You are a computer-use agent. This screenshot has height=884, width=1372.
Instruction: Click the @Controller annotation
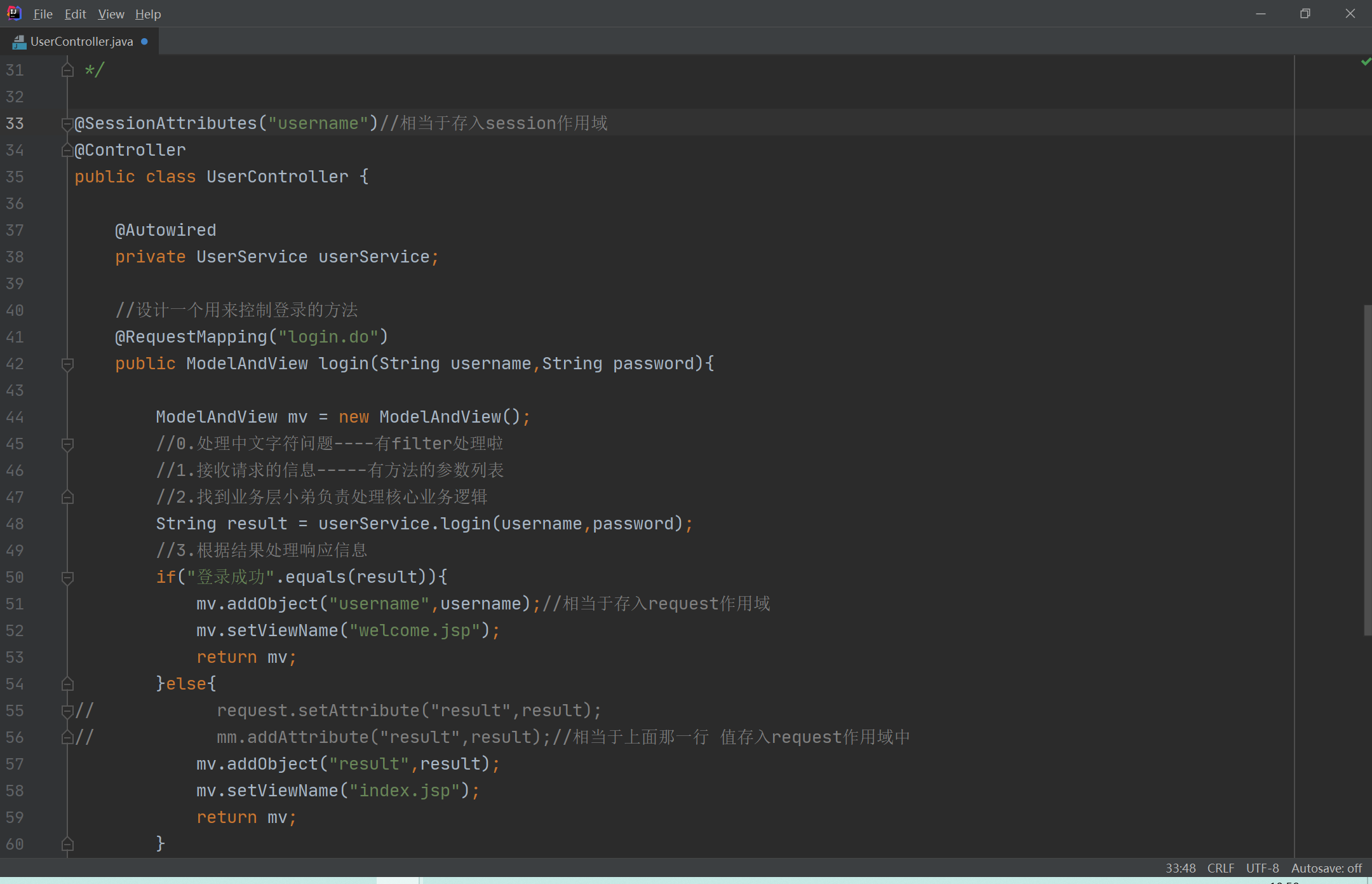(x=130, y=150)
